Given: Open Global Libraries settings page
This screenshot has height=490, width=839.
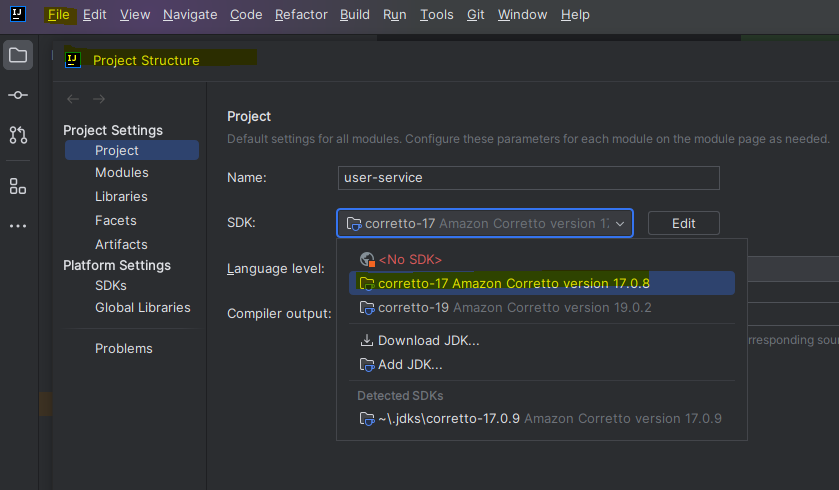Looking at the screenshot, I should (142, 308).
